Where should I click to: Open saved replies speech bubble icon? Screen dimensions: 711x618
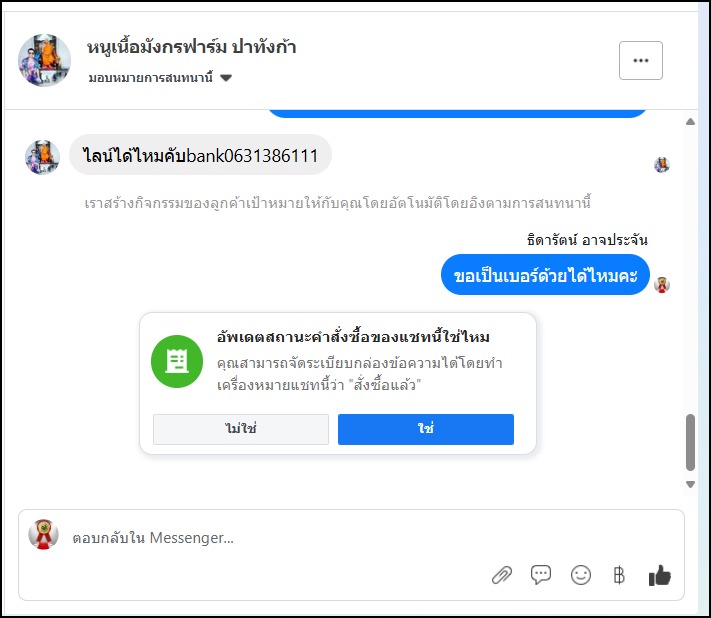pyautogui.click(x=541, y=575)
